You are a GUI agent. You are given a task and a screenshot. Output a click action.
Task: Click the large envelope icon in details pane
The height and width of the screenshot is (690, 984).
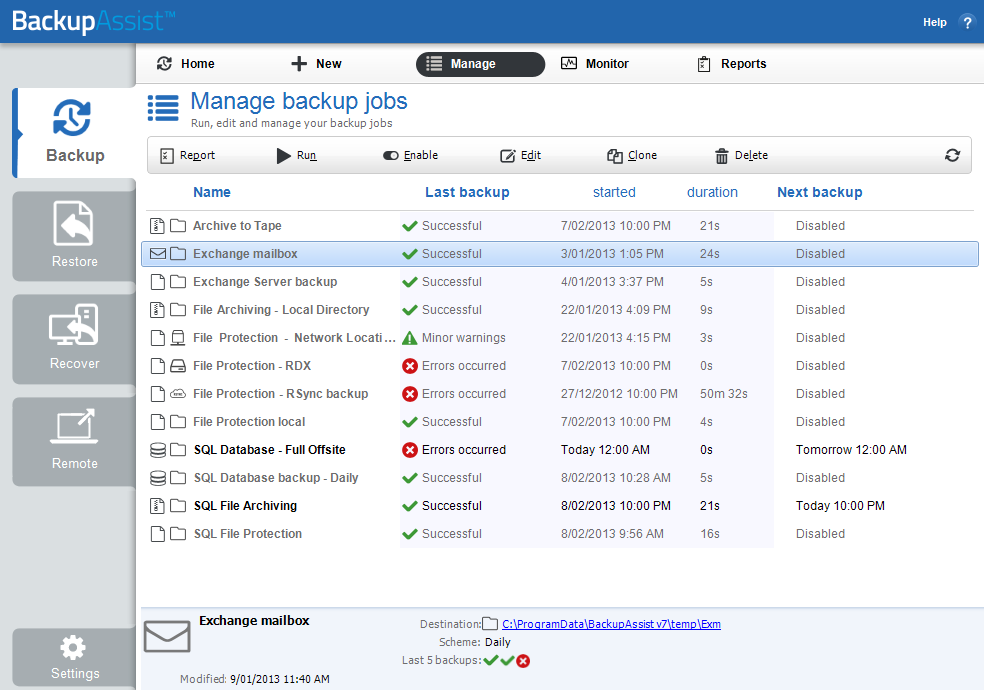click(x=167, y=637)
